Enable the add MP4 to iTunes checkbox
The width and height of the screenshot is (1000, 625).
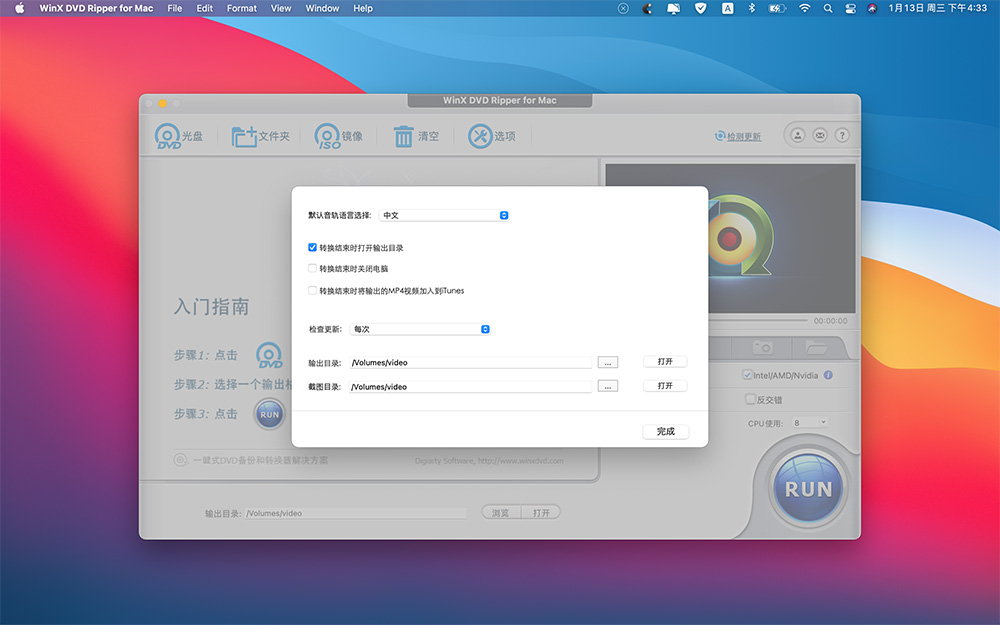[x=312, y=290]
